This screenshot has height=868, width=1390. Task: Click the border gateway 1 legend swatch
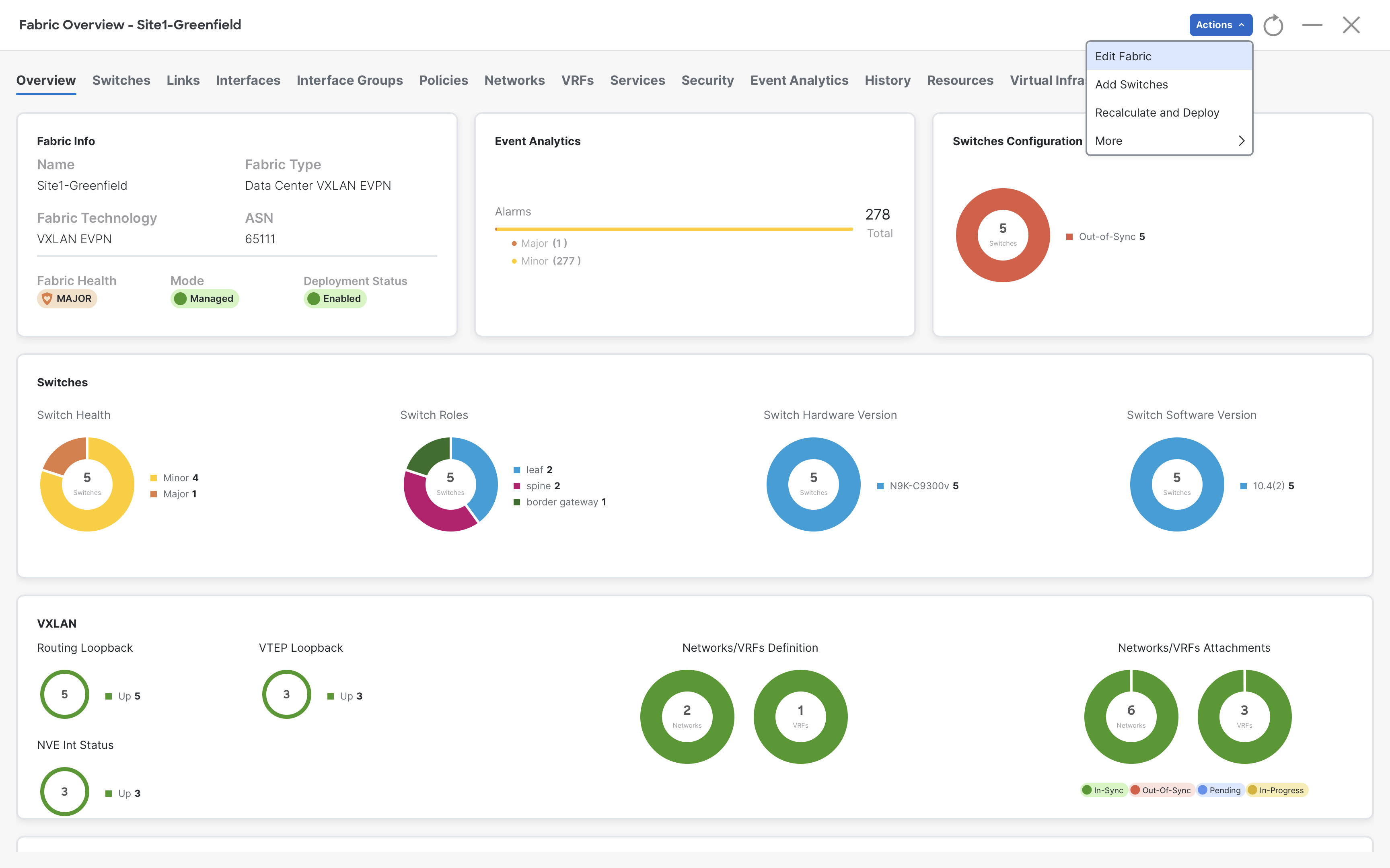pyautogui.click(x=517, y=502)
